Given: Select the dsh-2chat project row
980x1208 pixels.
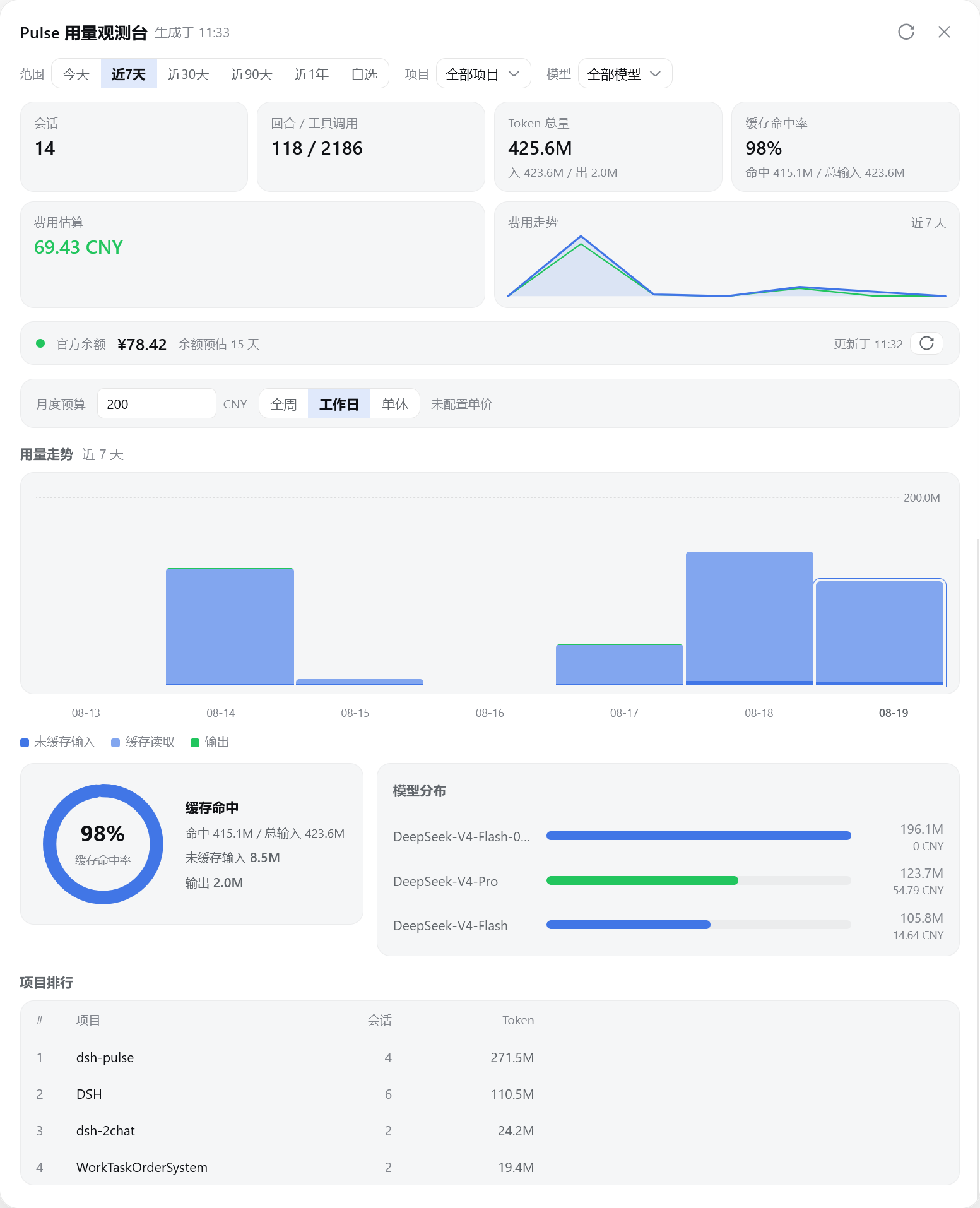Looking at the screenshot, I should click(x=490, y=1131).
